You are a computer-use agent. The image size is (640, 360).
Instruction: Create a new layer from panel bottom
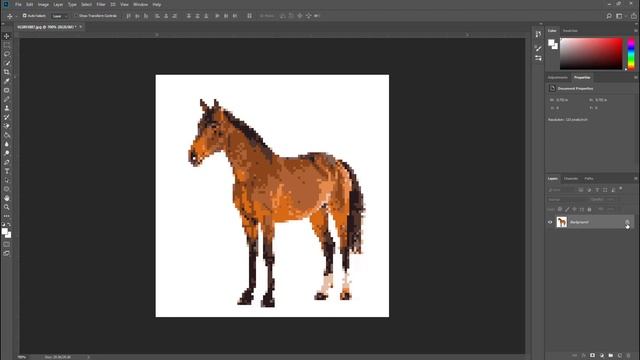click(620, 356)
